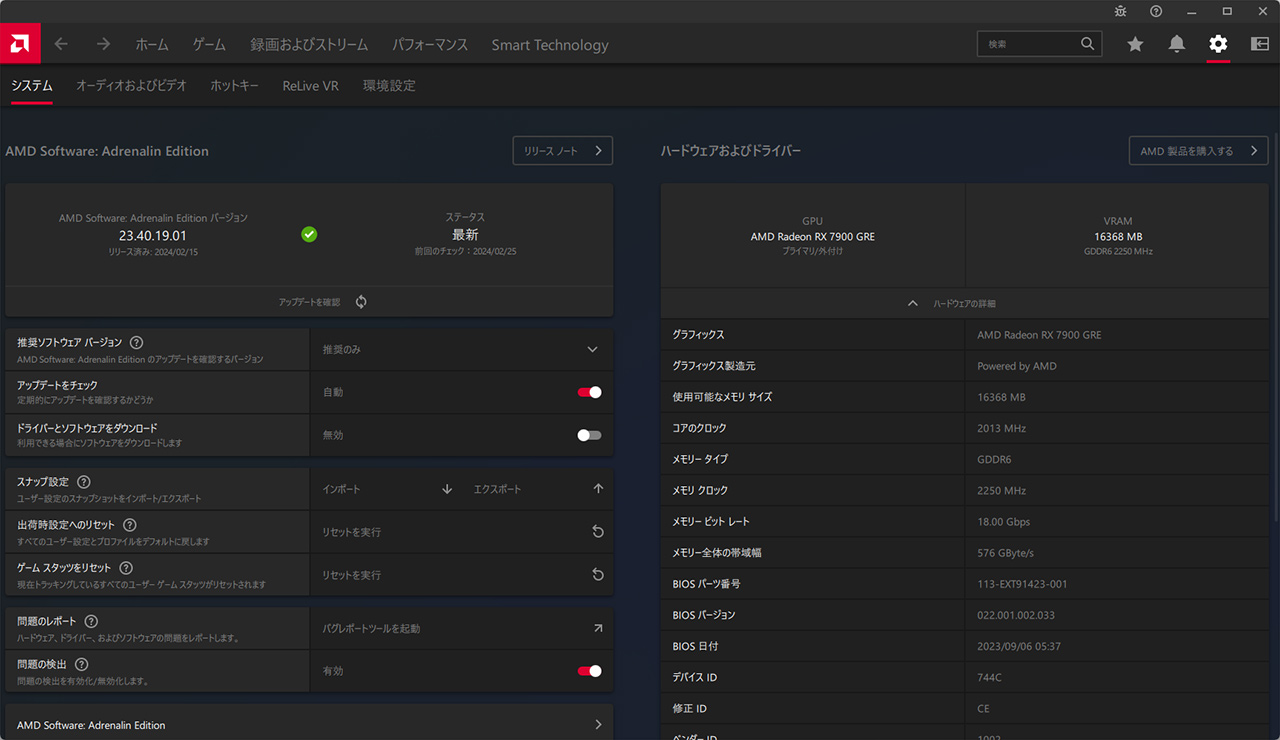The height and width of the screenshot is (740, 1280).
Task: Click コアのクロック value 2013 MHz
Action: point(1001,428)
